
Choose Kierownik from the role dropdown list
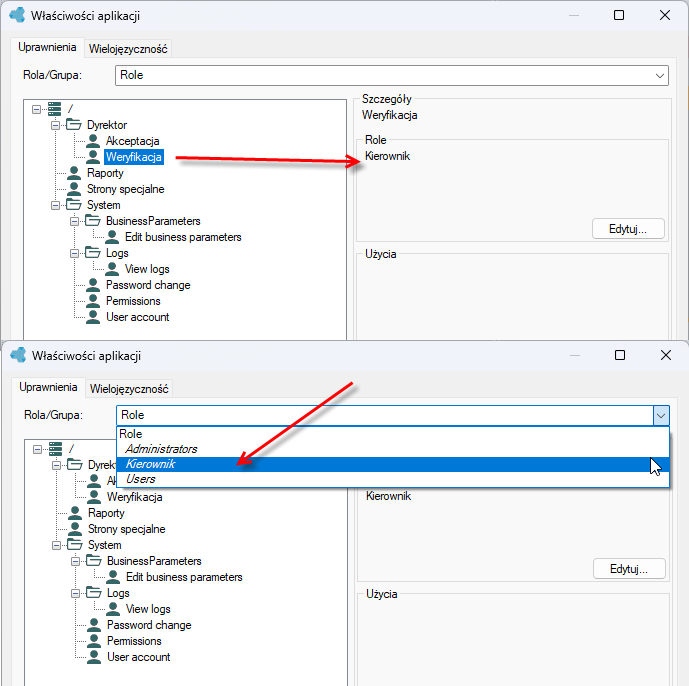click(393, 464)
